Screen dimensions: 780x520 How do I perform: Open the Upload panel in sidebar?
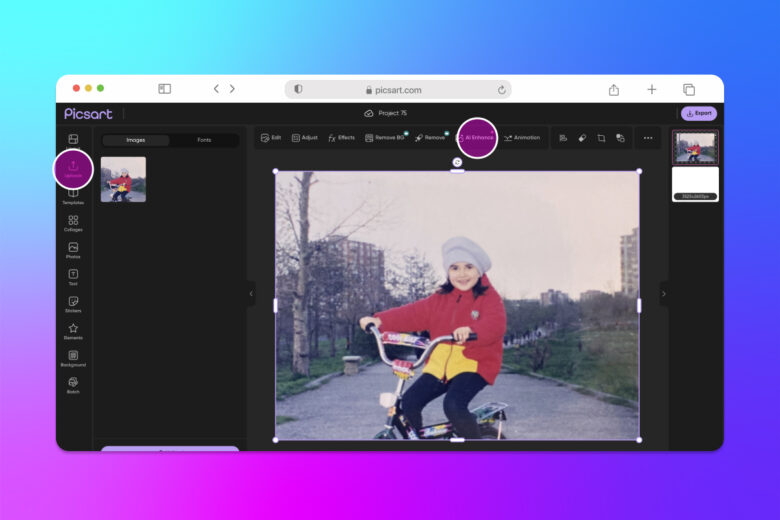(73, 169)
